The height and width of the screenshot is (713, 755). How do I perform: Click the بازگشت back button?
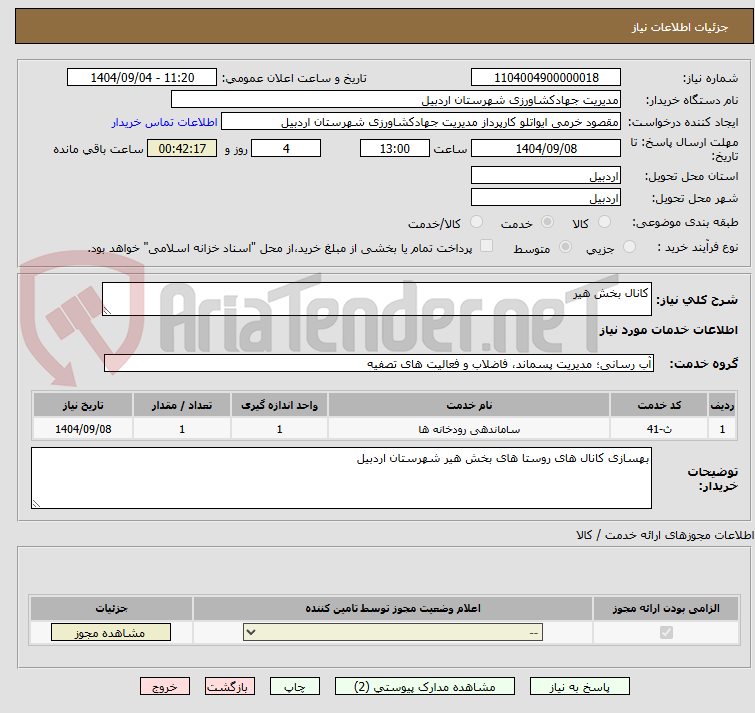[230, 687]
